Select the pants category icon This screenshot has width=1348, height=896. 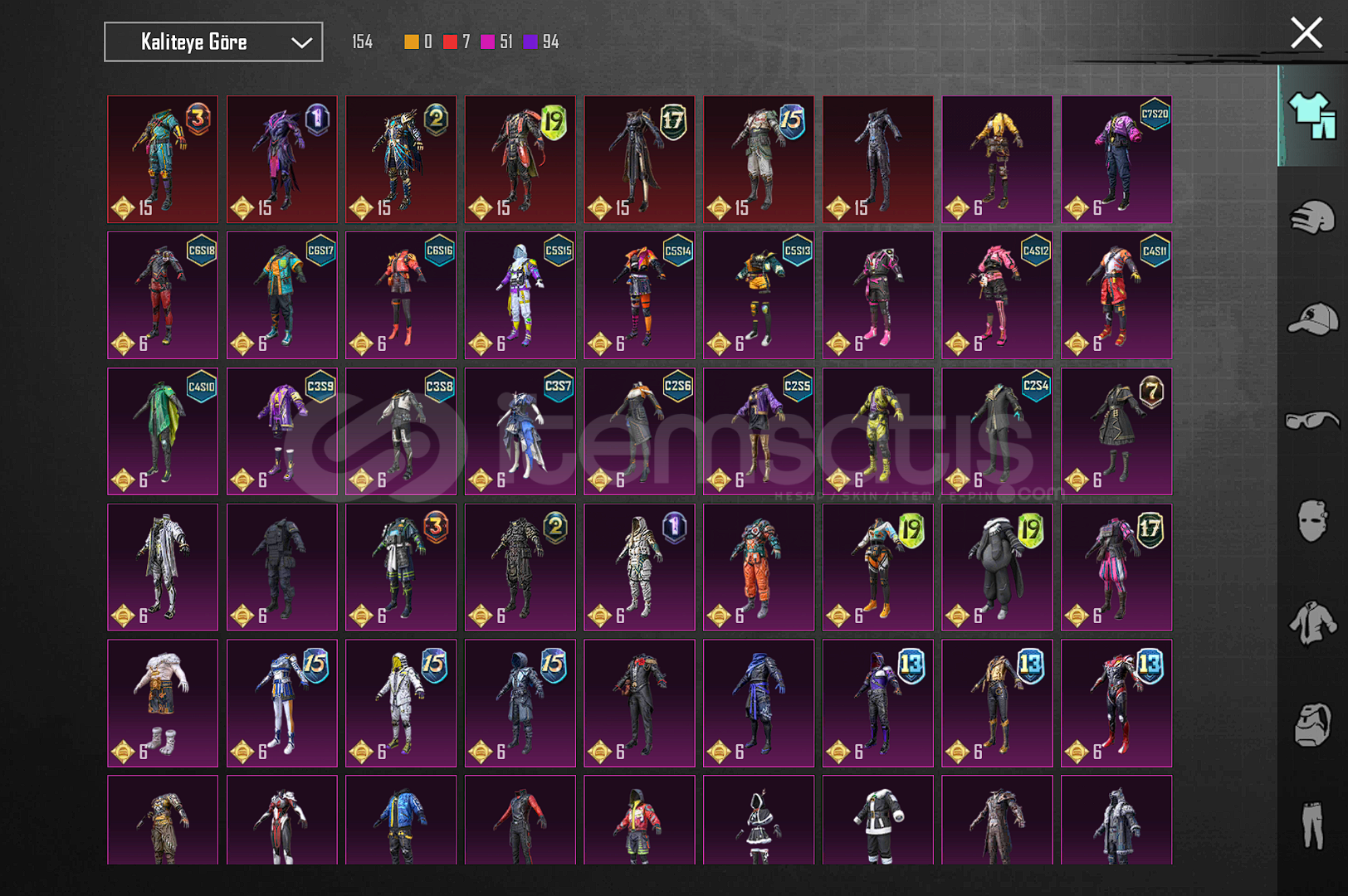(x=1312, y=825)
